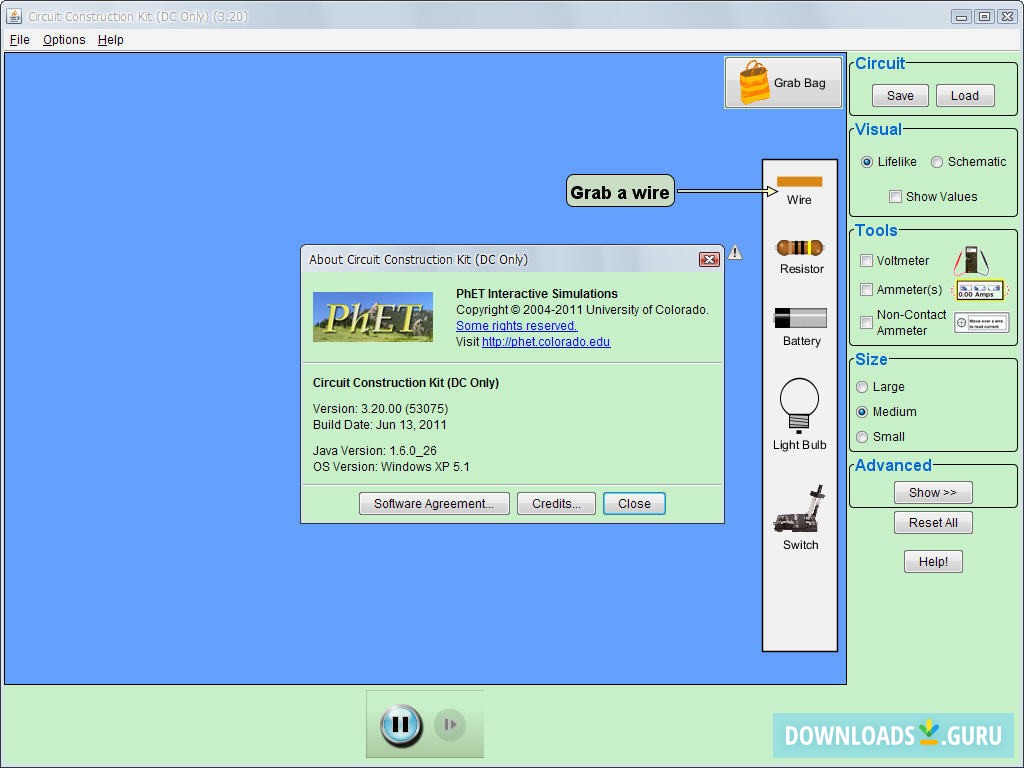Image resolution: width=1024 pixels, height=768 pixels.
Task: Open the Options menu
Action: [64, 40]
